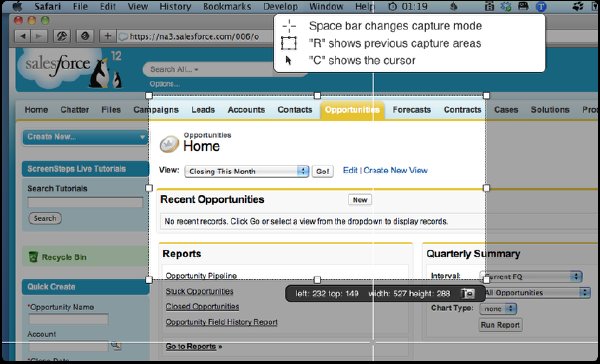The width and height of the screenshot is (600, 364).
Task: Open the Chart Type dropdown
Action: point(498,309)
